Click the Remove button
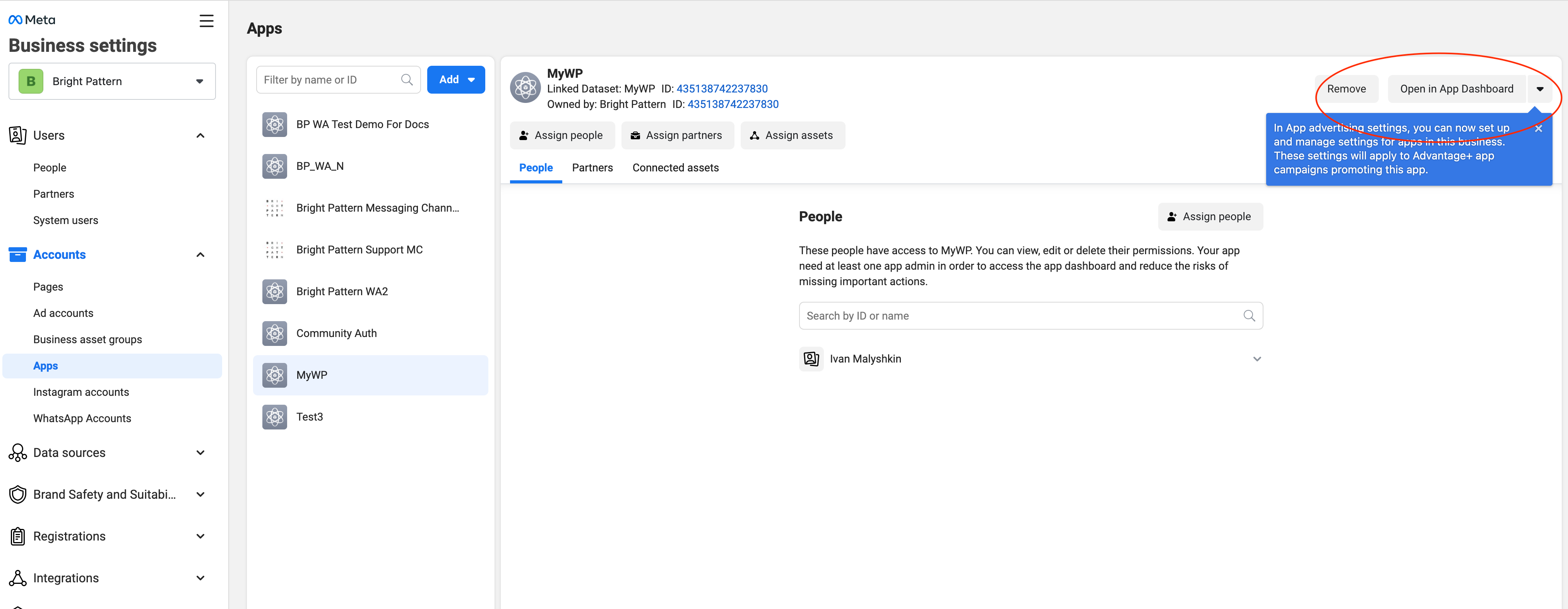Screen dimensions: 1568x609 click(1346, 89)
